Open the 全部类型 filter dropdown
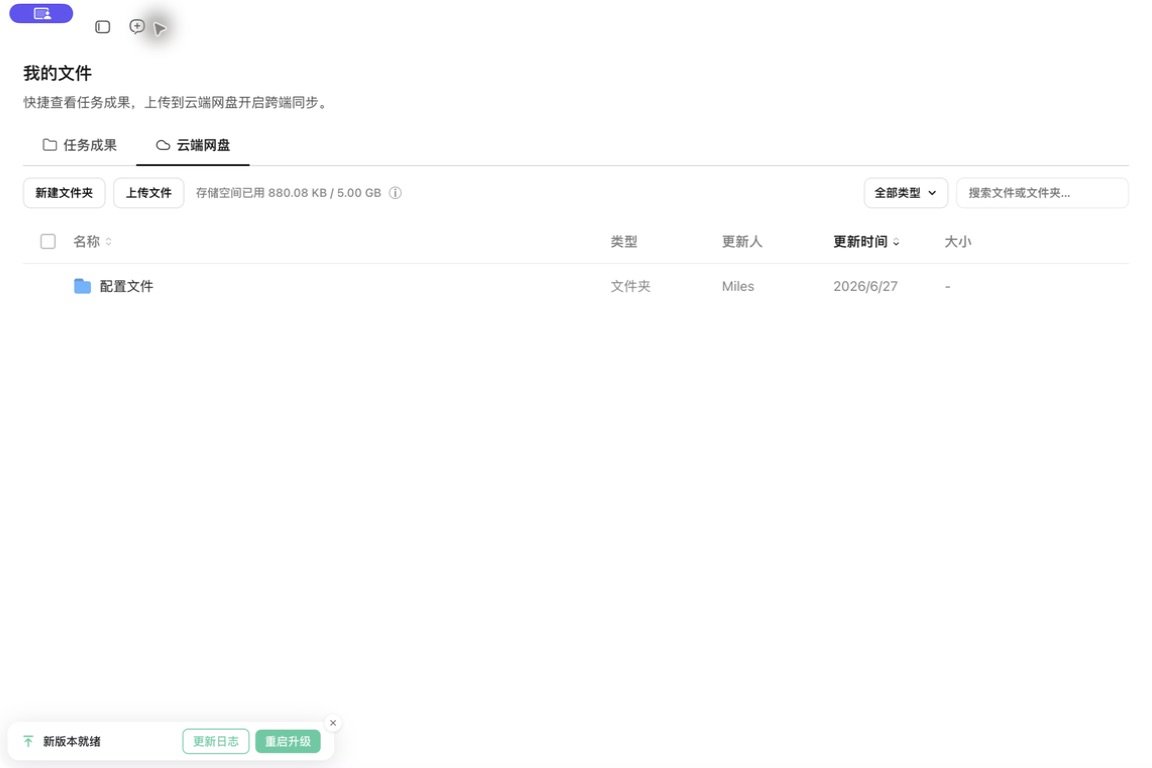The width and height of the screenshot is (1152, 768). (905, 193)
